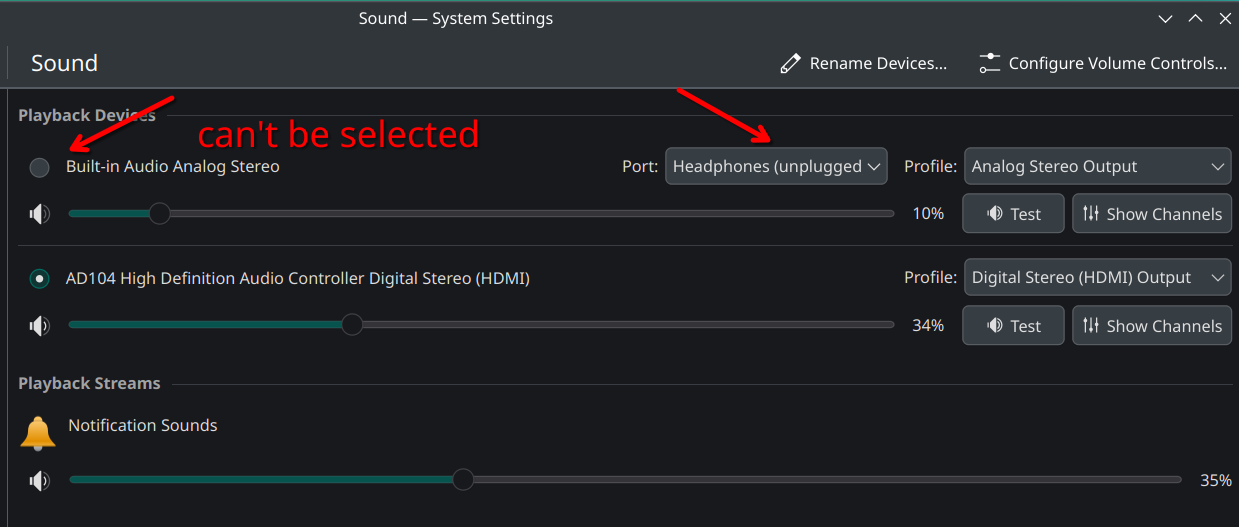Open the Analog Stereo Output profile dropdown

tap(1097, 167)
